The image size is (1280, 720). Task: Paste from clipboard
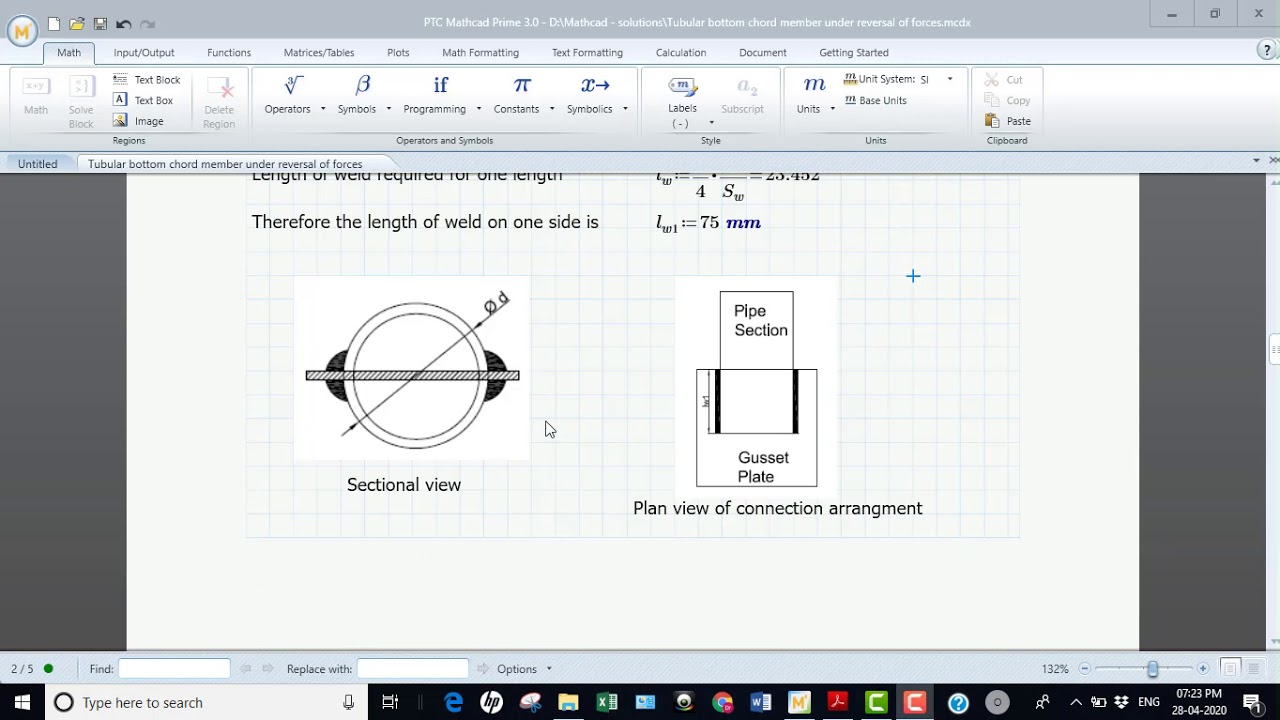(x=1008, y=121)
